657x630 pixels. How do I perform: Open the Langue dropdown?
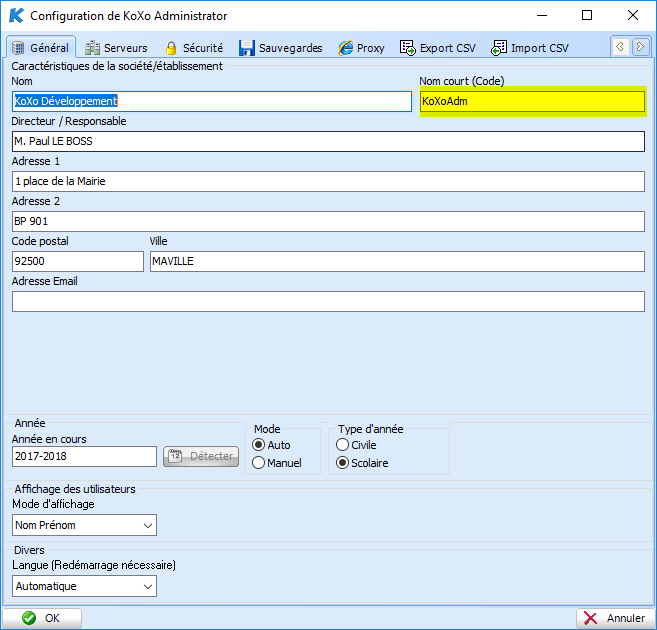(84, 586)
